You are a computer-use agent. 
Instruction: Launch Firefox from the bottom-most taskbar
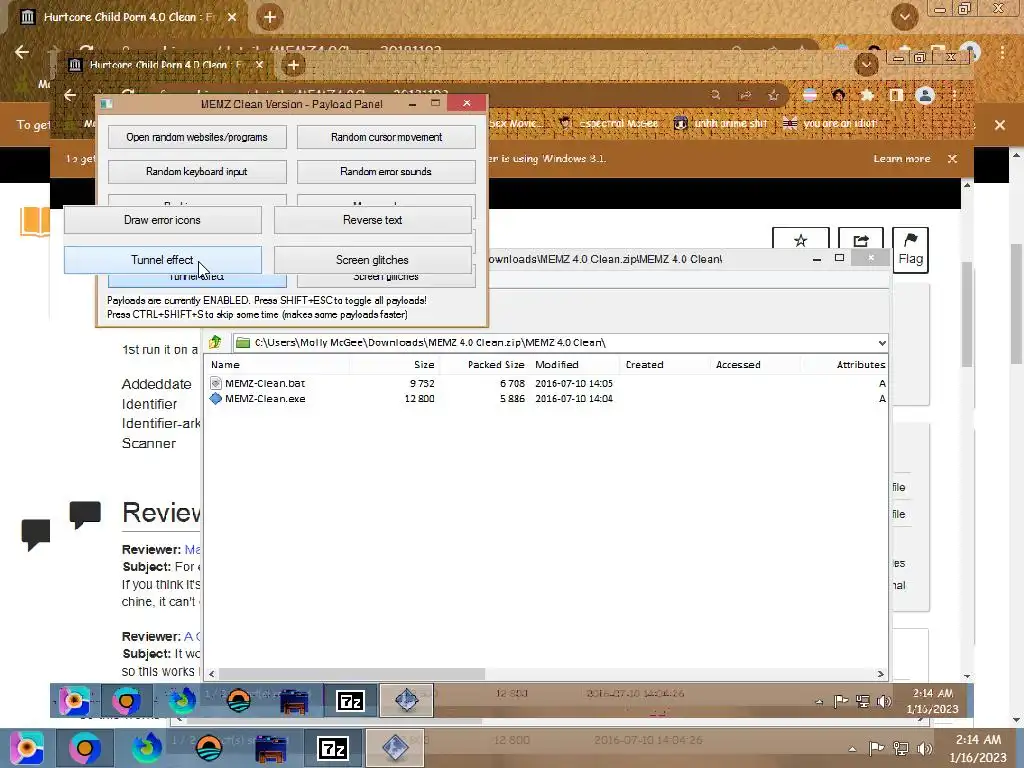[146, 748]
